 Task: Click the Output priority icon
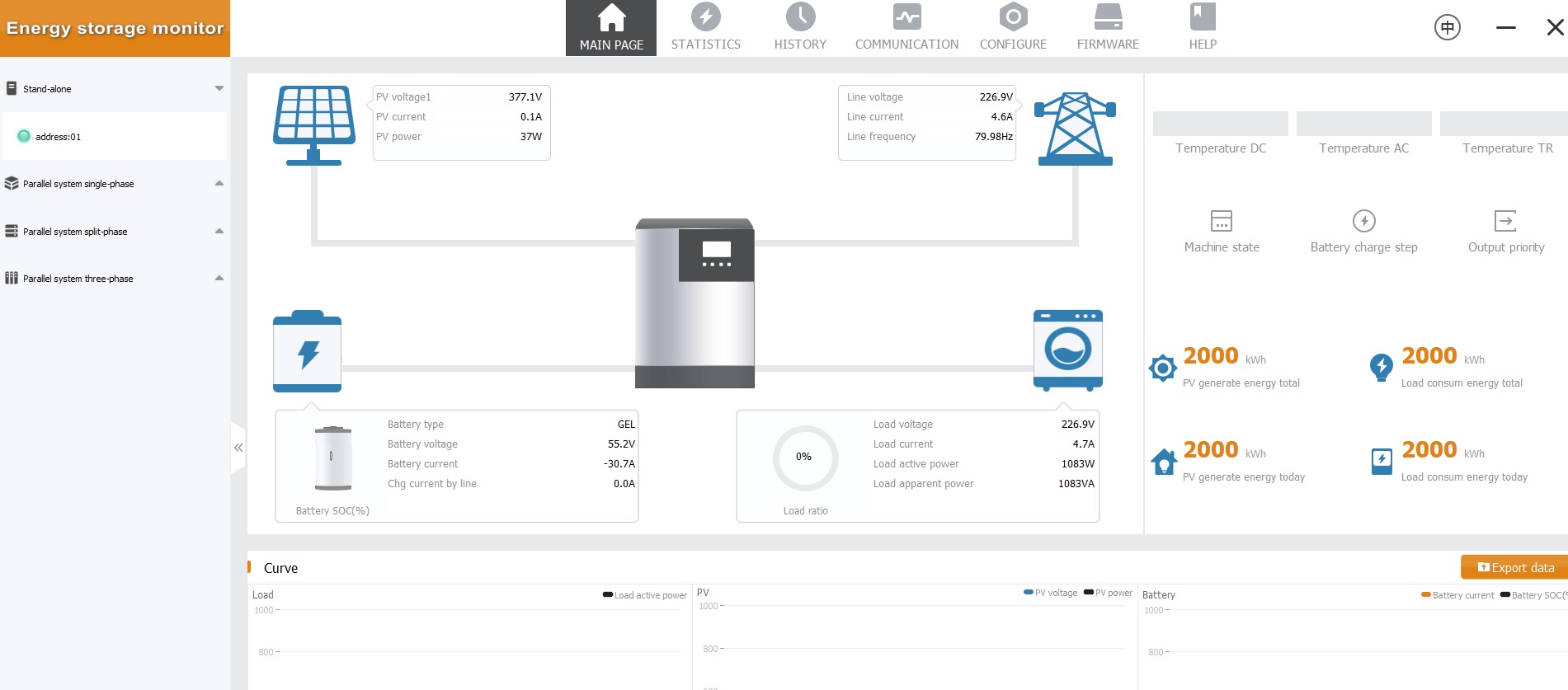tap(1505, 221)
